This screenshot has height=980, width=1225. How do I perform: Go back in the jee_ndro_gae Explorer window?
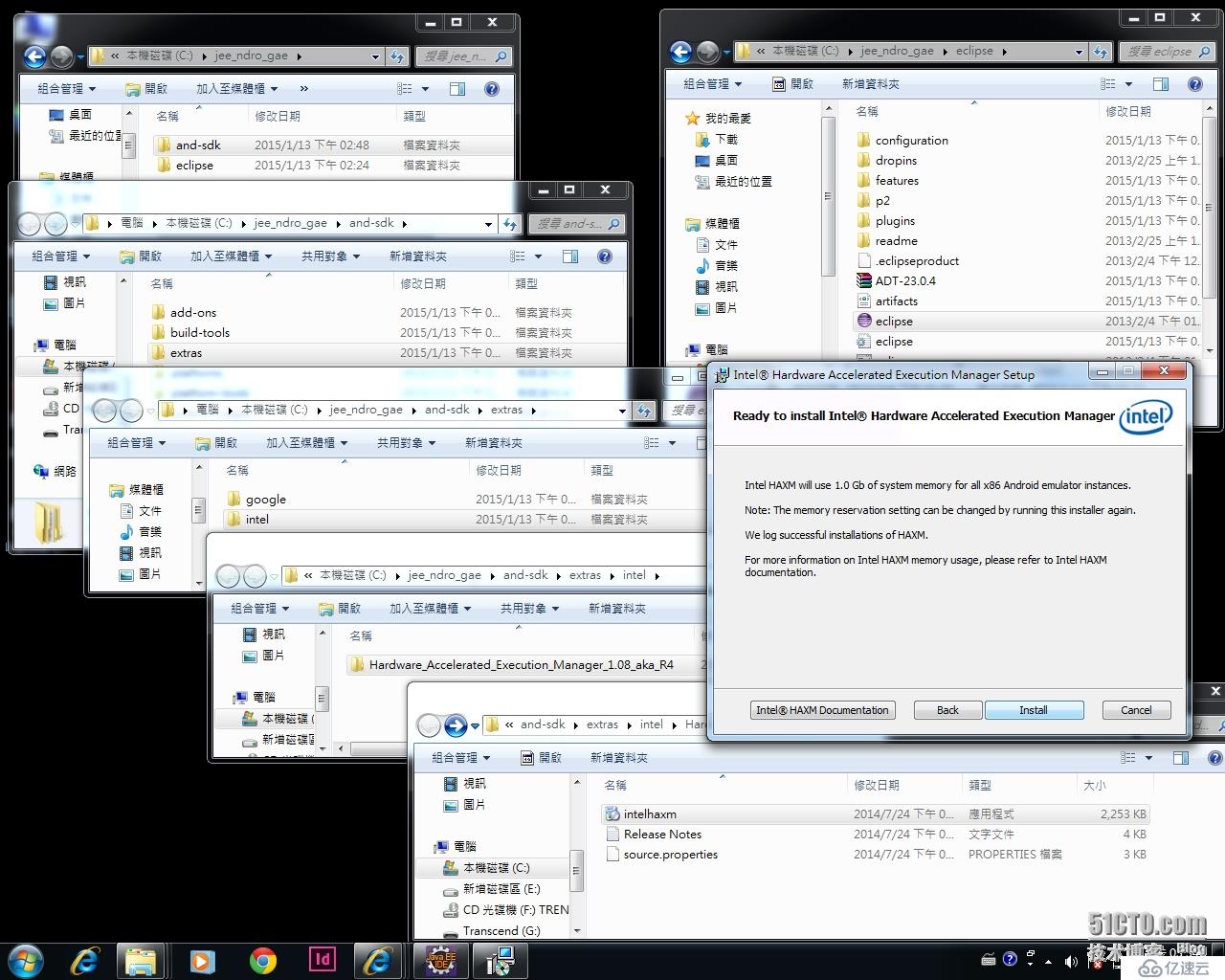34,56
